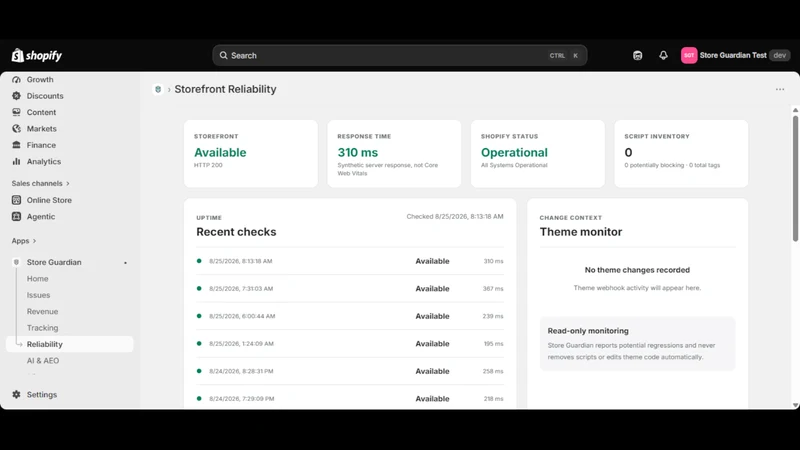Image resolution: width=800 pixels, height=450 pixels.
Task: Open Store Guardian app entry
Action: (x=54, y=262)
